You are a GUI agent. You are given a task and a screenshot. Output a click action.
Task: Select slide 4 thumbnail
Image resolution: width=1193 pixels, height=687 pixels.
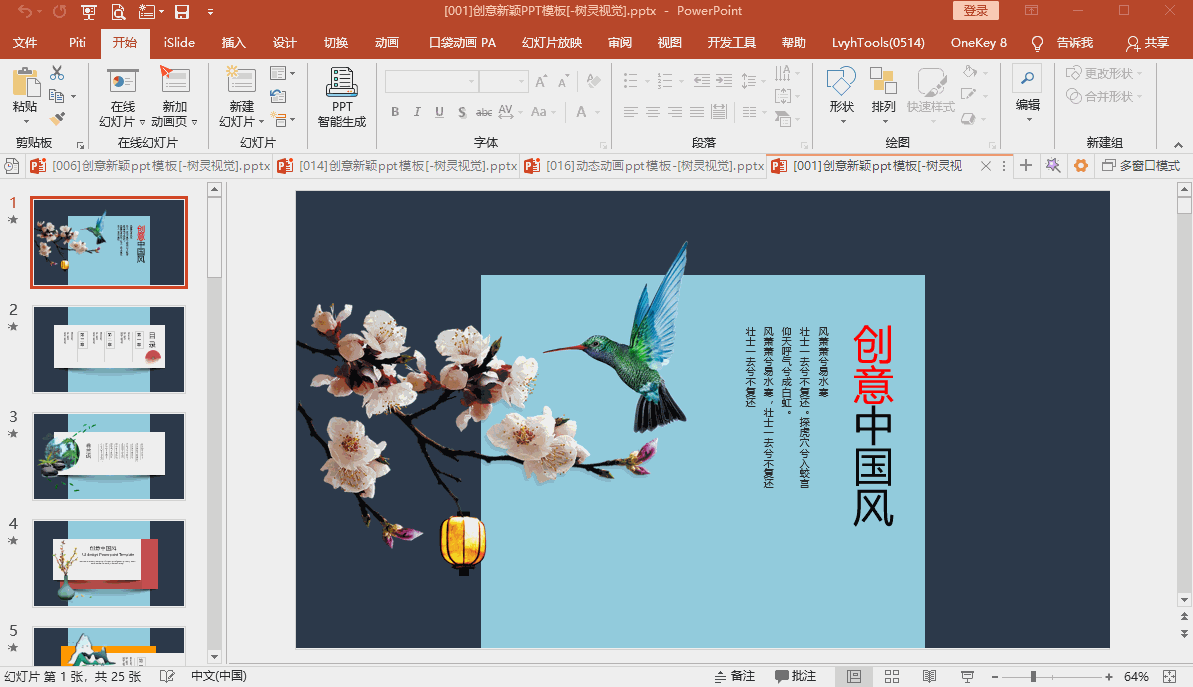109,563
